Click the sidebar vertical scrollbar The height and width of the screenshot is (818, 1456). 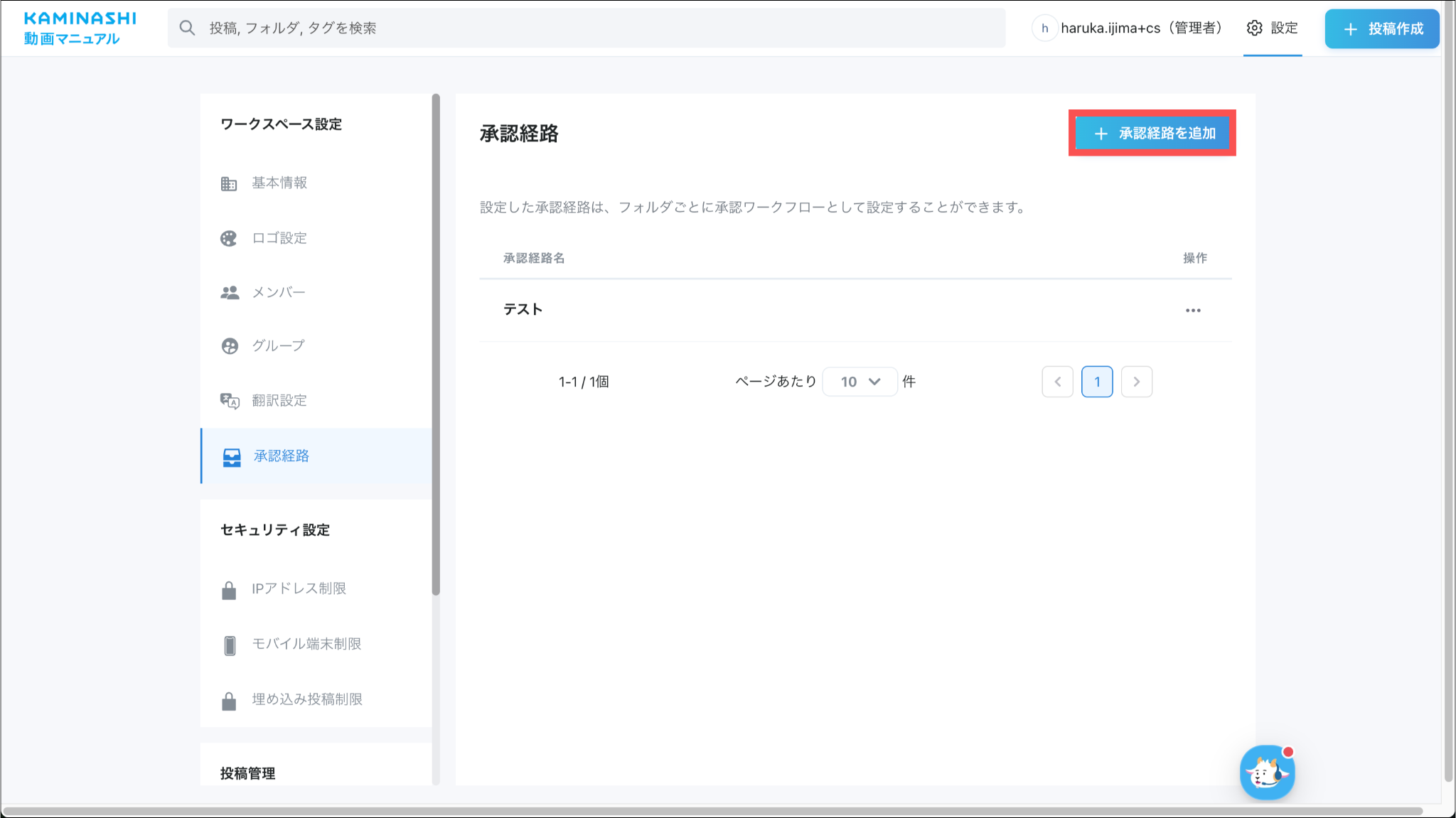[x=436, y=343]
